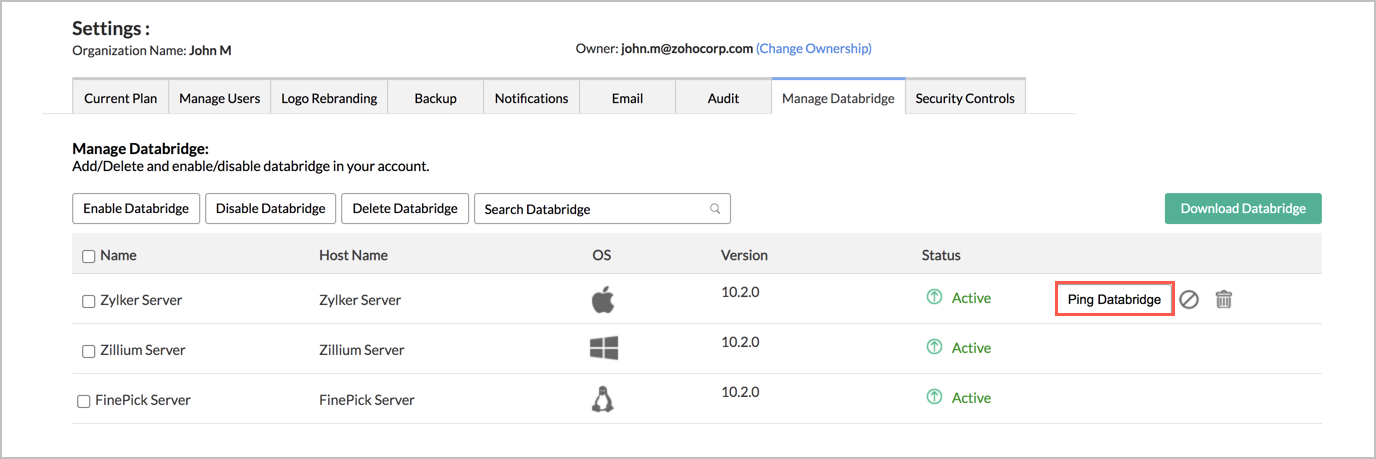Image resolution: width=1376 pixels, height=459 pixels.
Task: Toggle the select-all Name header checkbox
Action: pos(88,257)
